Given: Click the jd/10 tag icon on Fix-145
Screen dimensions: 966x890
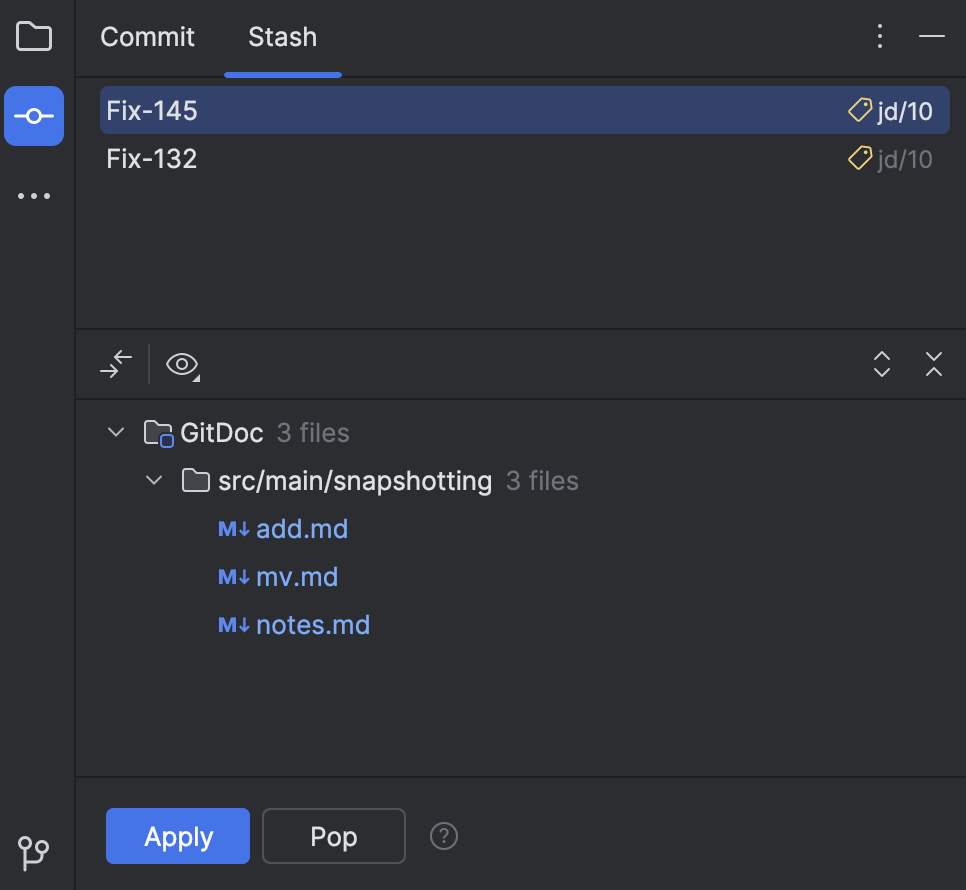Looking at the screenshot, I should (859, 110).
